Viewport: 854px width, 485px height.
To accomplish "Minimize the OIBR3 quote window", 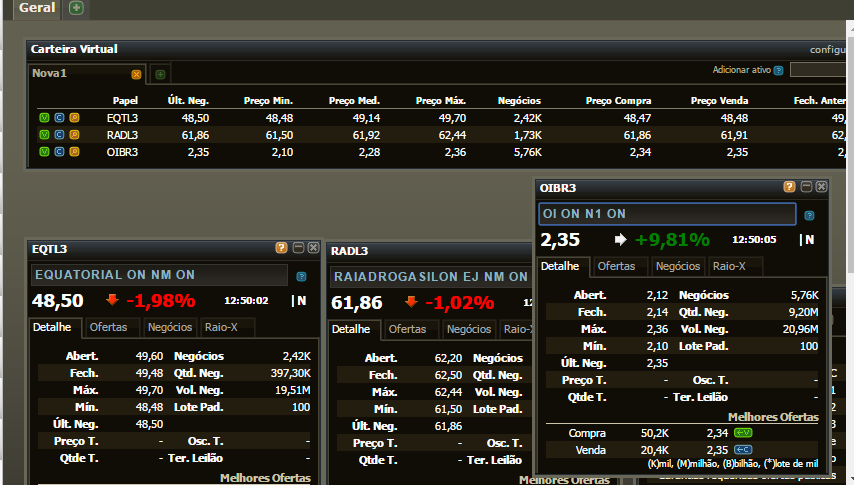I will pos(807,187).
